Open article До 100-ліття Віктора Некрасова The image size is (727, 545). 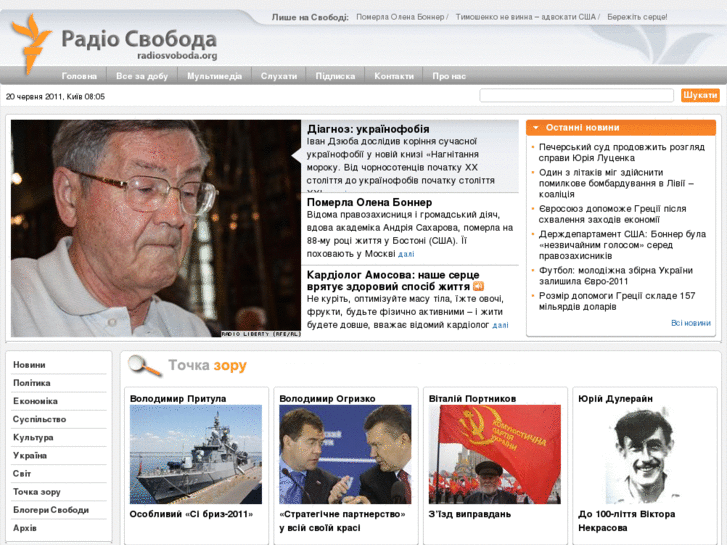click(x=626, y=521)
